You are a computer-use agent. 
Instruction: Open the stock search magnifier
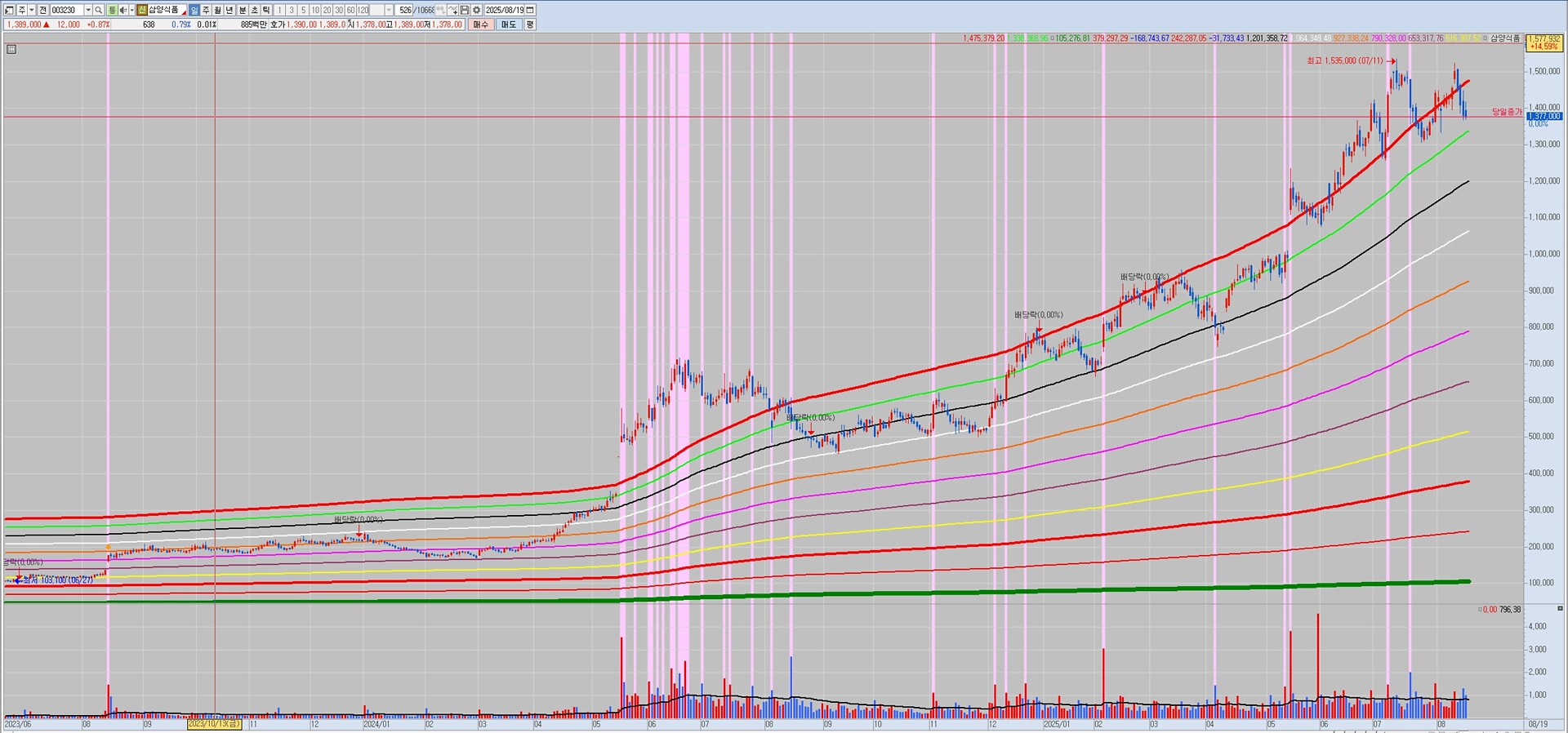tap(98, 10)
